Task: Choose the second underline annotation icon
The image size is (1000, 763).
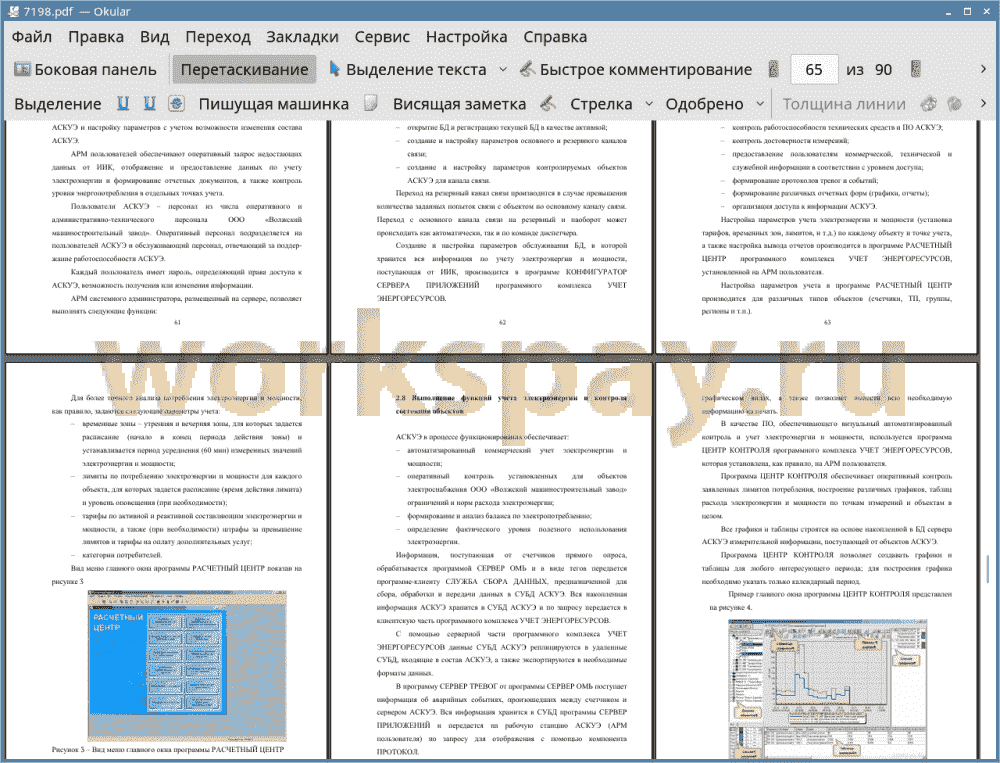Action: pos(149,103)
